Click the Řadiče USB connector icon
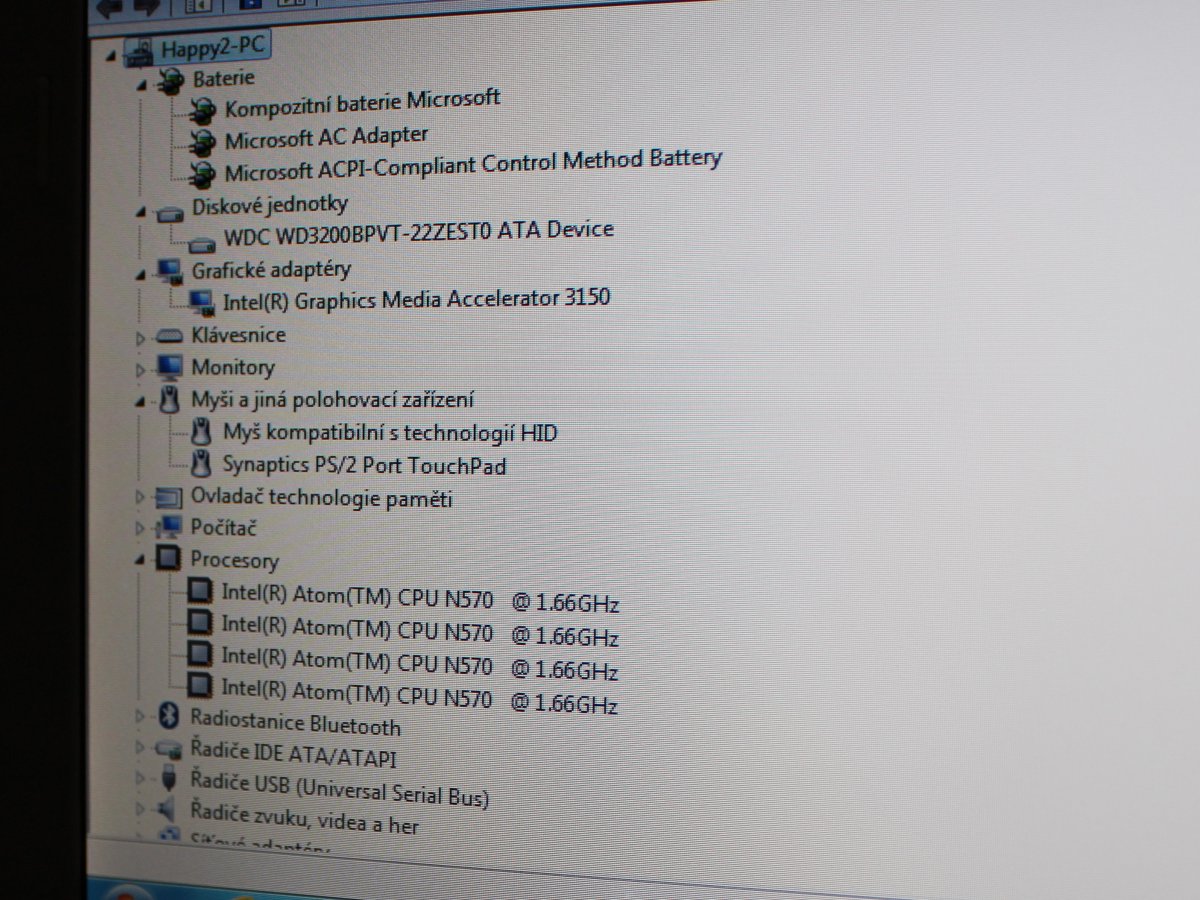Viewport: 1200px width, 900px height. (169, 778)
